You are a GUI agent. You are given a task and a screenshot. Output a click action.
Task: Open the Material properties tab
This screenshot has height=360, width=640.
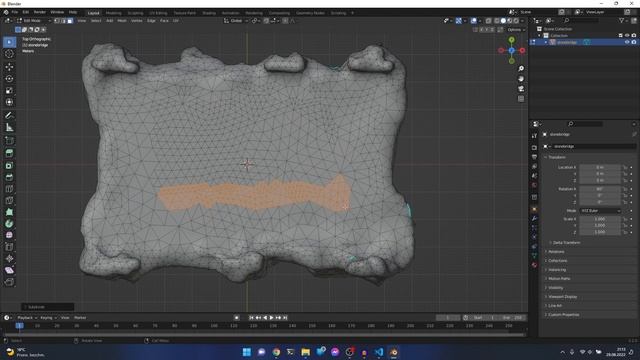[x=534, y=265]
